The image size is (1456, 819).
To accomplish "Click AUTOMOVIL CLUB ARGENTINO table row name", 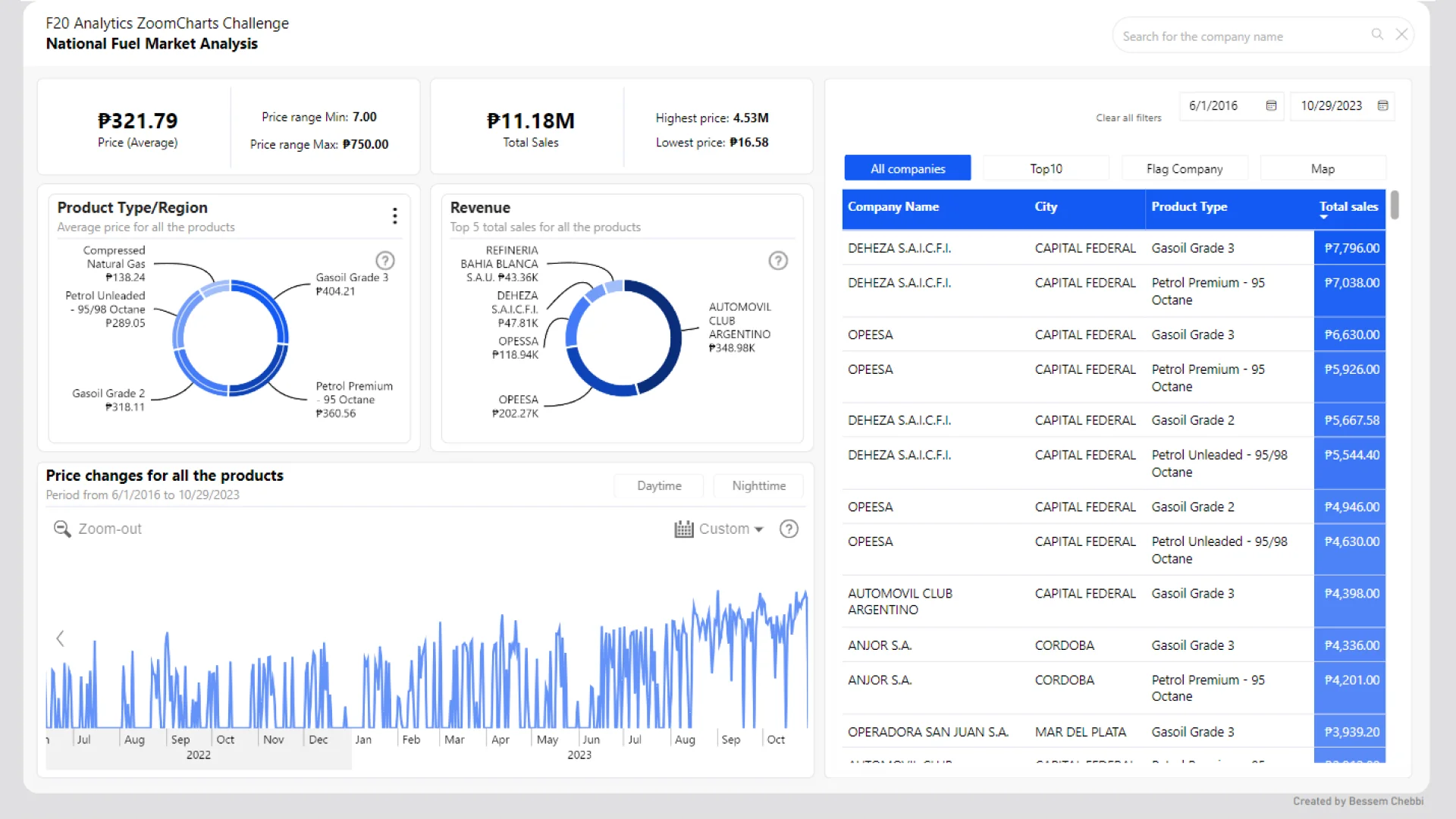I will [899, 601].
